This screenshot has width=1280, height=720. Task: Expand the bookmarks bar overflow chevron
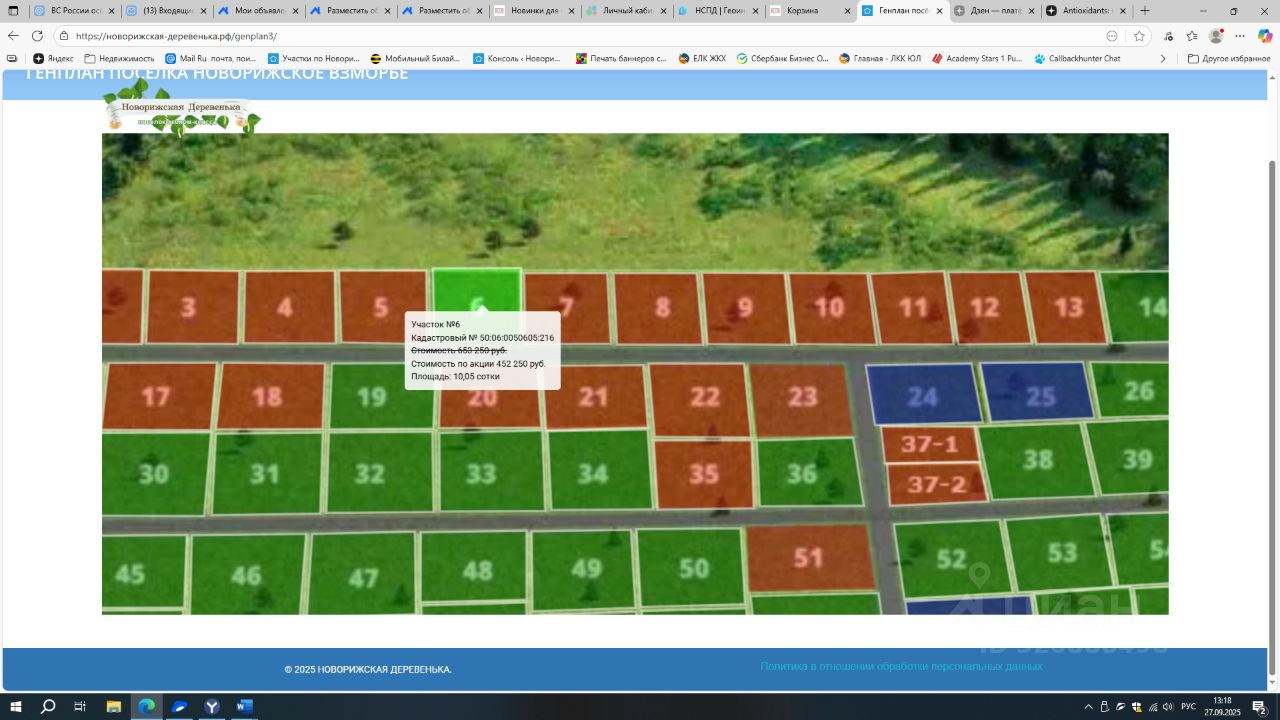(x=1162, y=59)
